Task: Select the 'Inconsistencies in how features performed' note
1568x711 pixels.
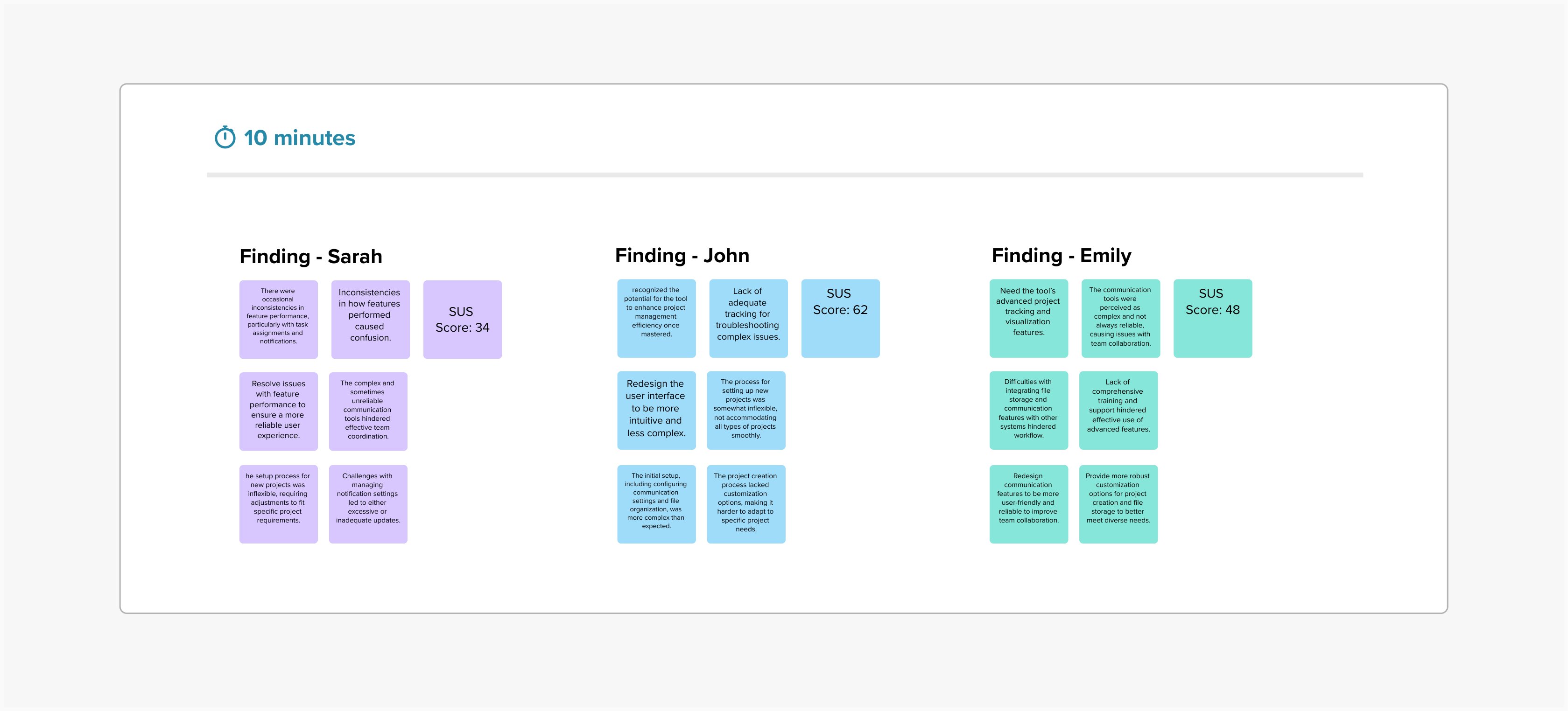Action: (370, 319)
